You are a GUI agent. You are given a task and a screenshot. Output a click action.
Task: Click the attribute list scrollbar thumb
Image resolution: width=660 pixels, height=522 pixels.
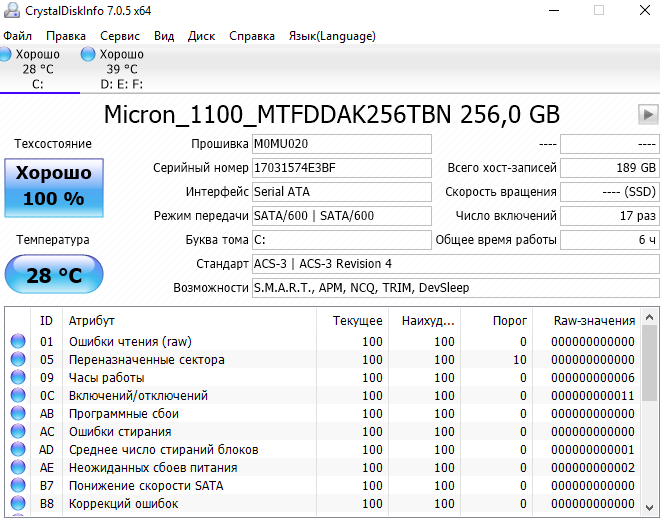point(649,363)
